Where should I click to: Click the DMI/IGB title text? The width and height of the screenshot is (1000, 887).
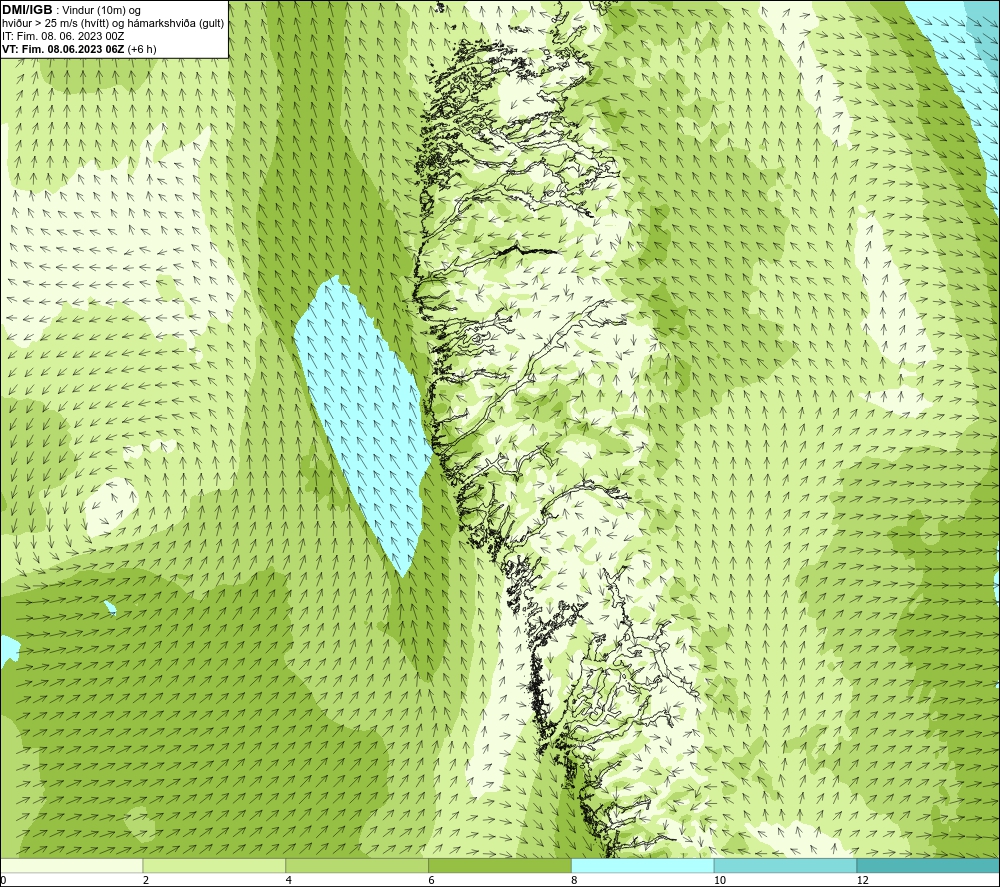(27, 10)
